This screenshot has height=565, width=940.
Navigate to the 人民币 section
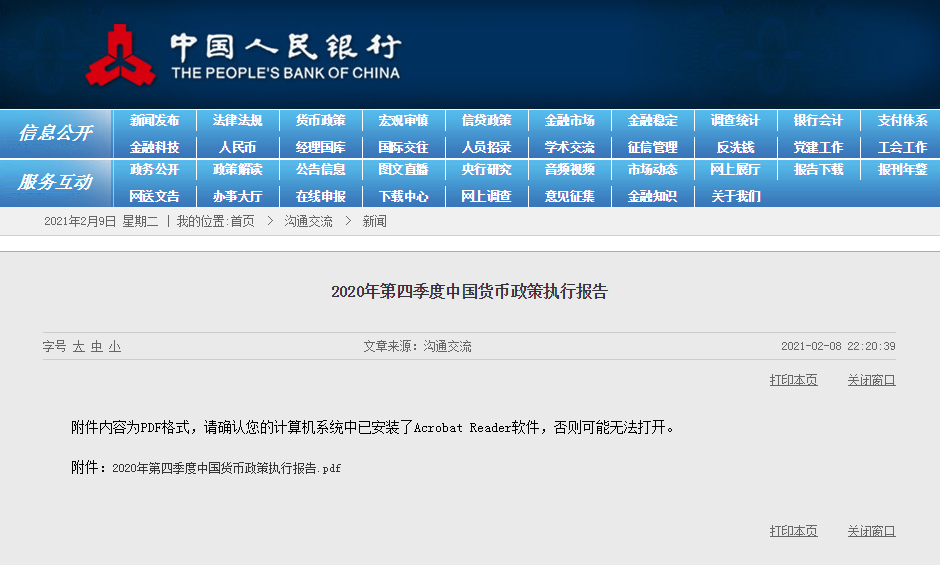[x=237, y=147]
